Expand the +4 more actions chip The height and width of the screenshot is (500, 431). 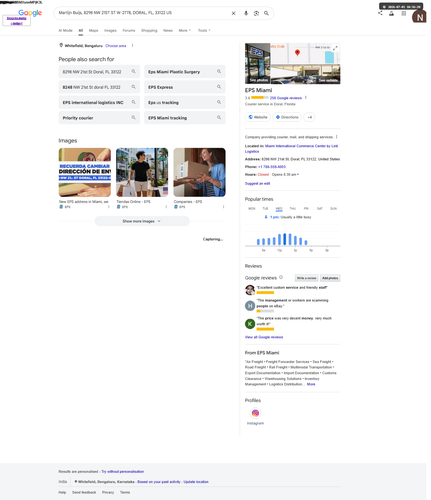tap(310, 117)
